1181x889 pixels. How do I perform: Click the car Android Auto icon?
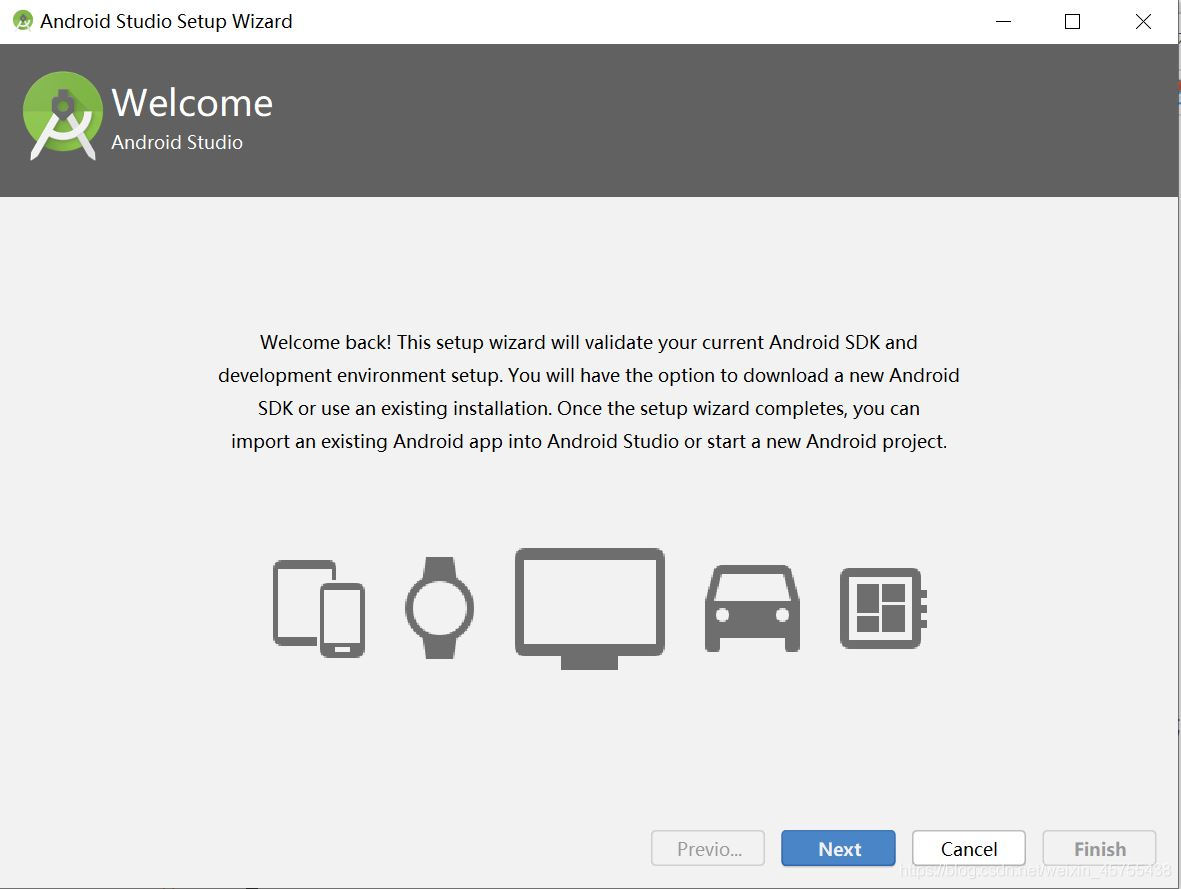(x=752, y=609)
